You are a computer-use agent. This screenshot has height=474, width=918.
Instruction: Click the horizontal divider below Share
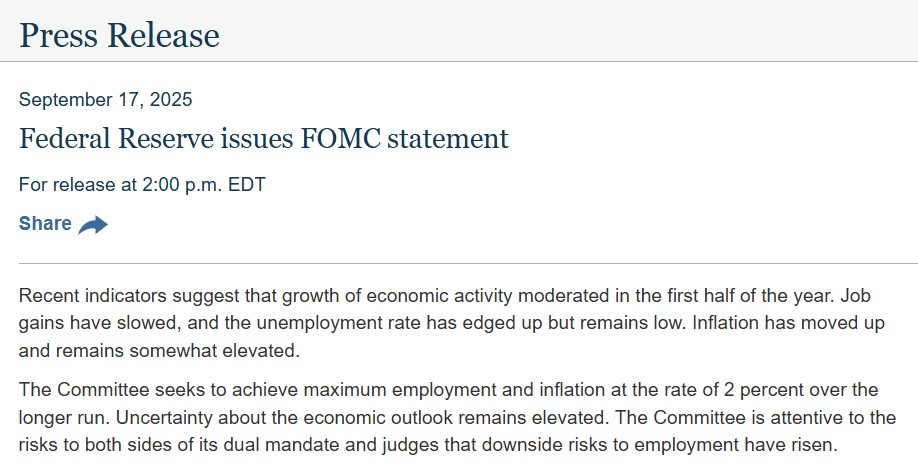pyautogui.click(x=468, y=263)
